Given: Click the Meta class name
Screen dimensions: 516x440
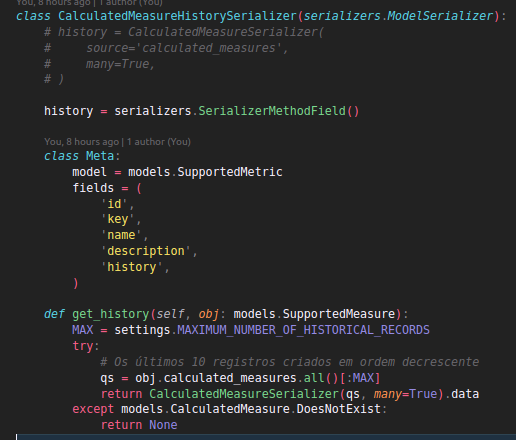Looking at the screenshot, I should coord(100,156).
